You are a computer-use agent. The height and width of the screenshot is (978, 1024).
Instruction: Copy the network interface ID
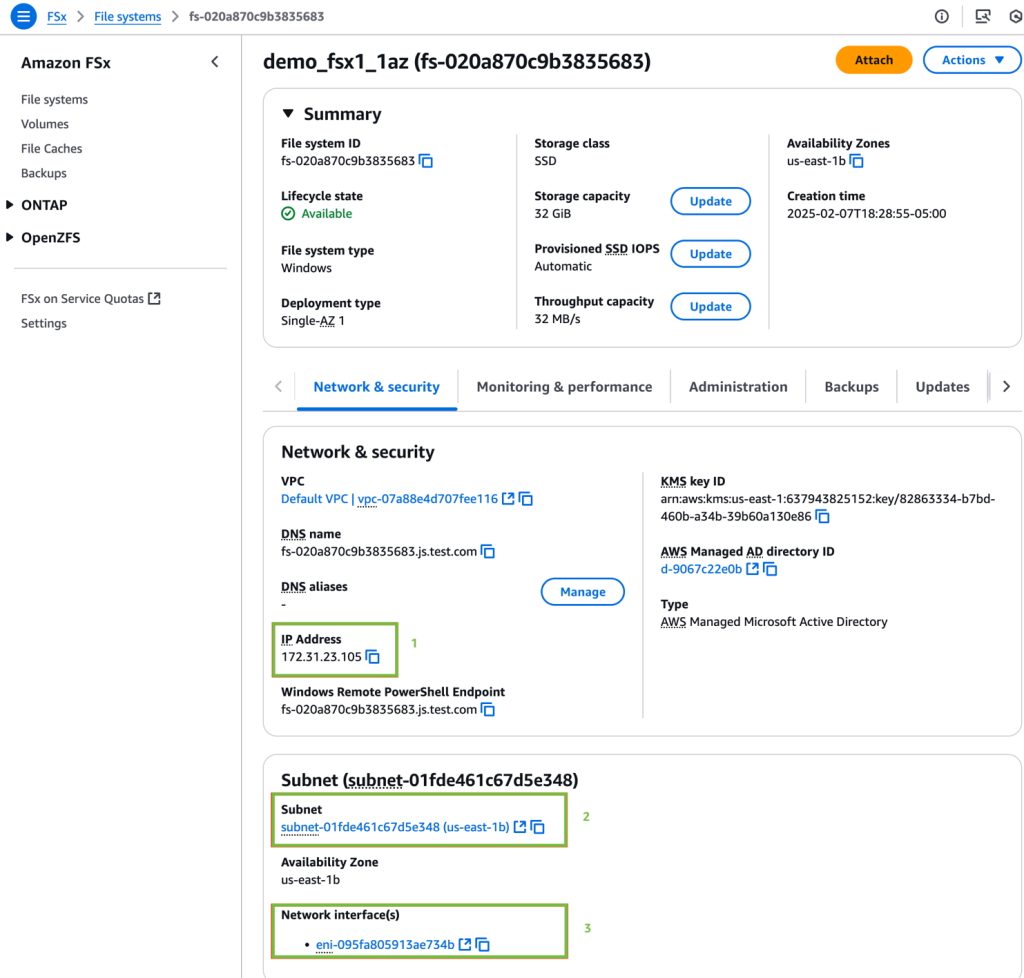(x=483, y=945)
